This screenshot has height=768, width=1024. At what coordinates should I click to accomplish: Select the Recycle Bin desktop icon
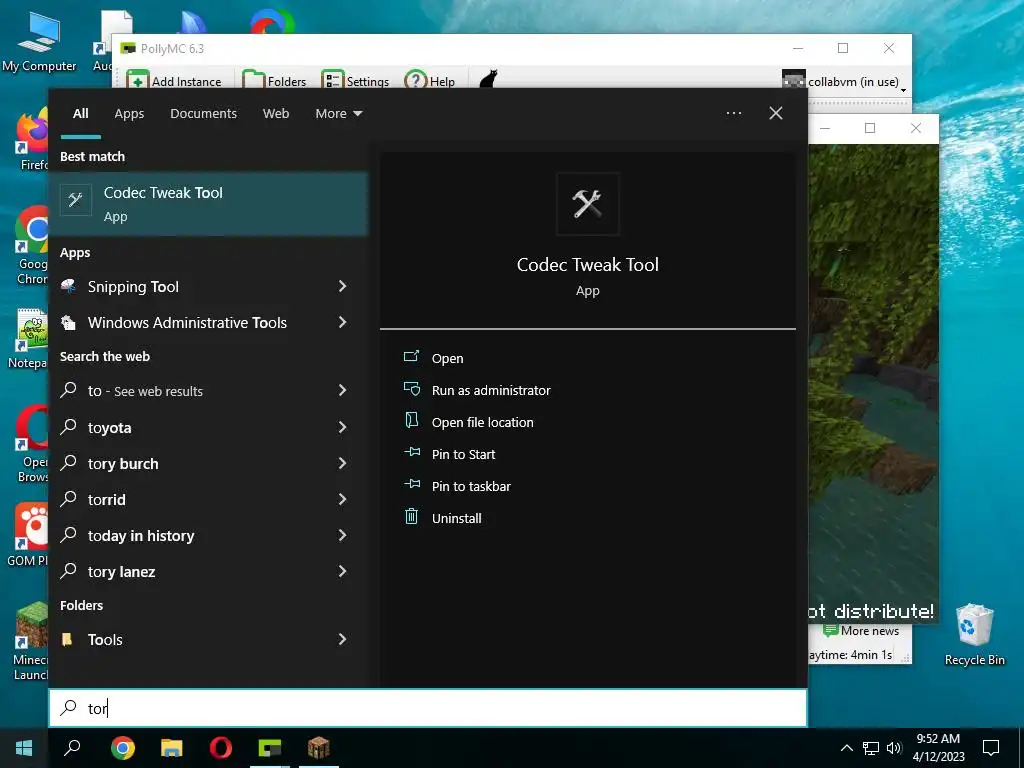[x=974, y=634]
